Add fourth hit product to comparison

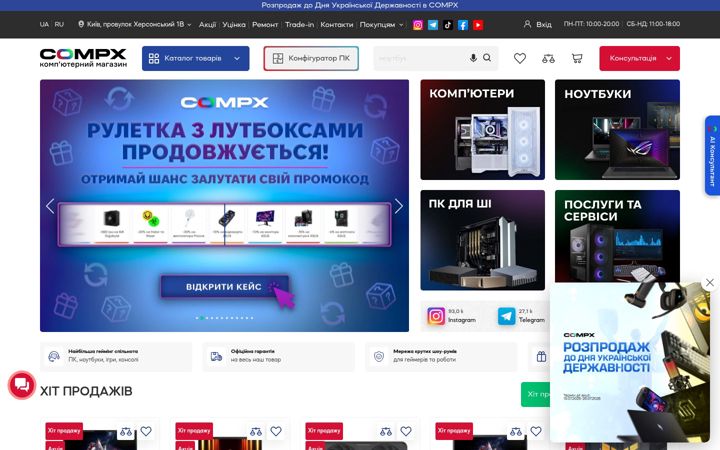coord(516,431)
